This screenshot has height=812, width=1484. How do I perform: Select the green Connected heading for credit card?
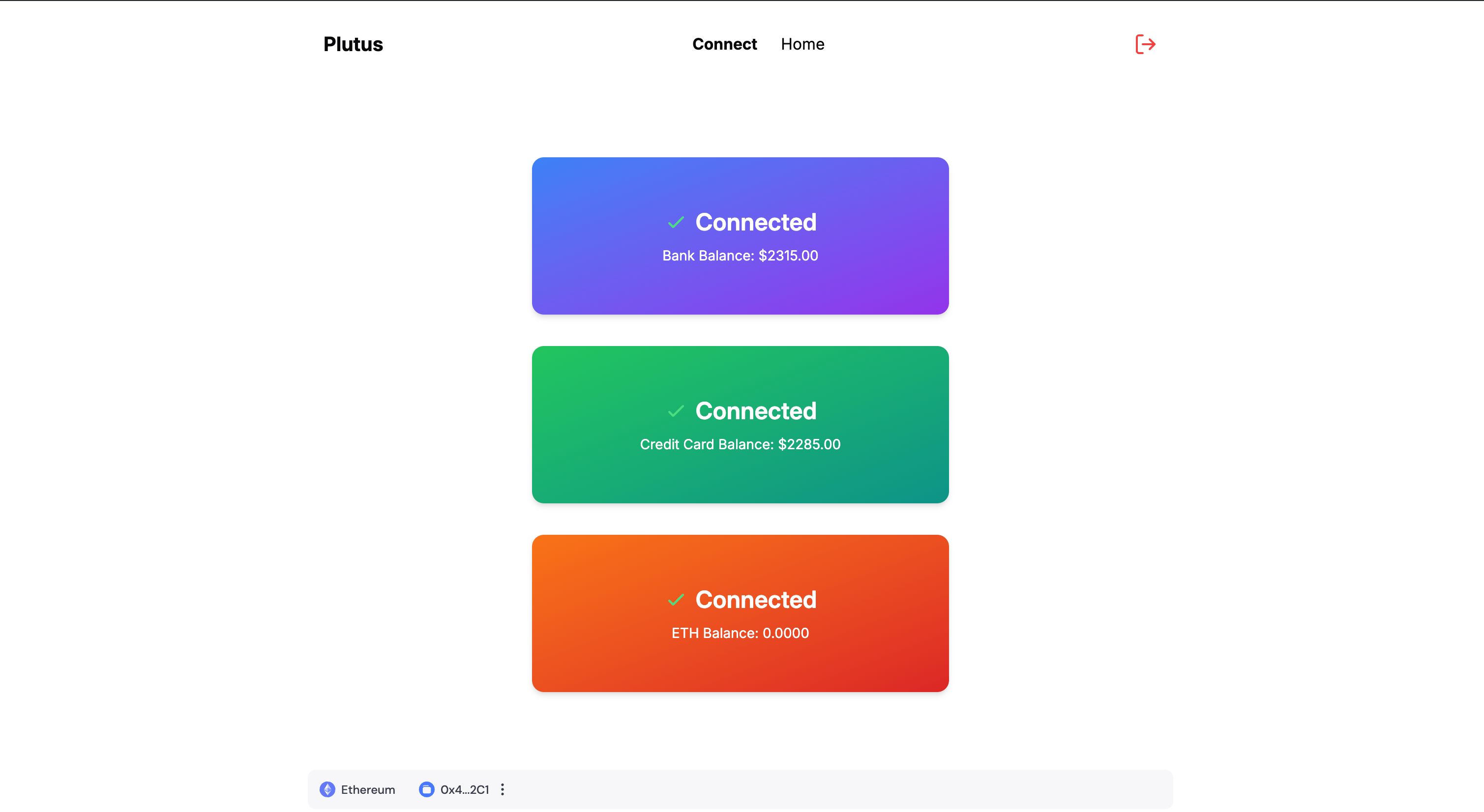[x=756, y=411]
